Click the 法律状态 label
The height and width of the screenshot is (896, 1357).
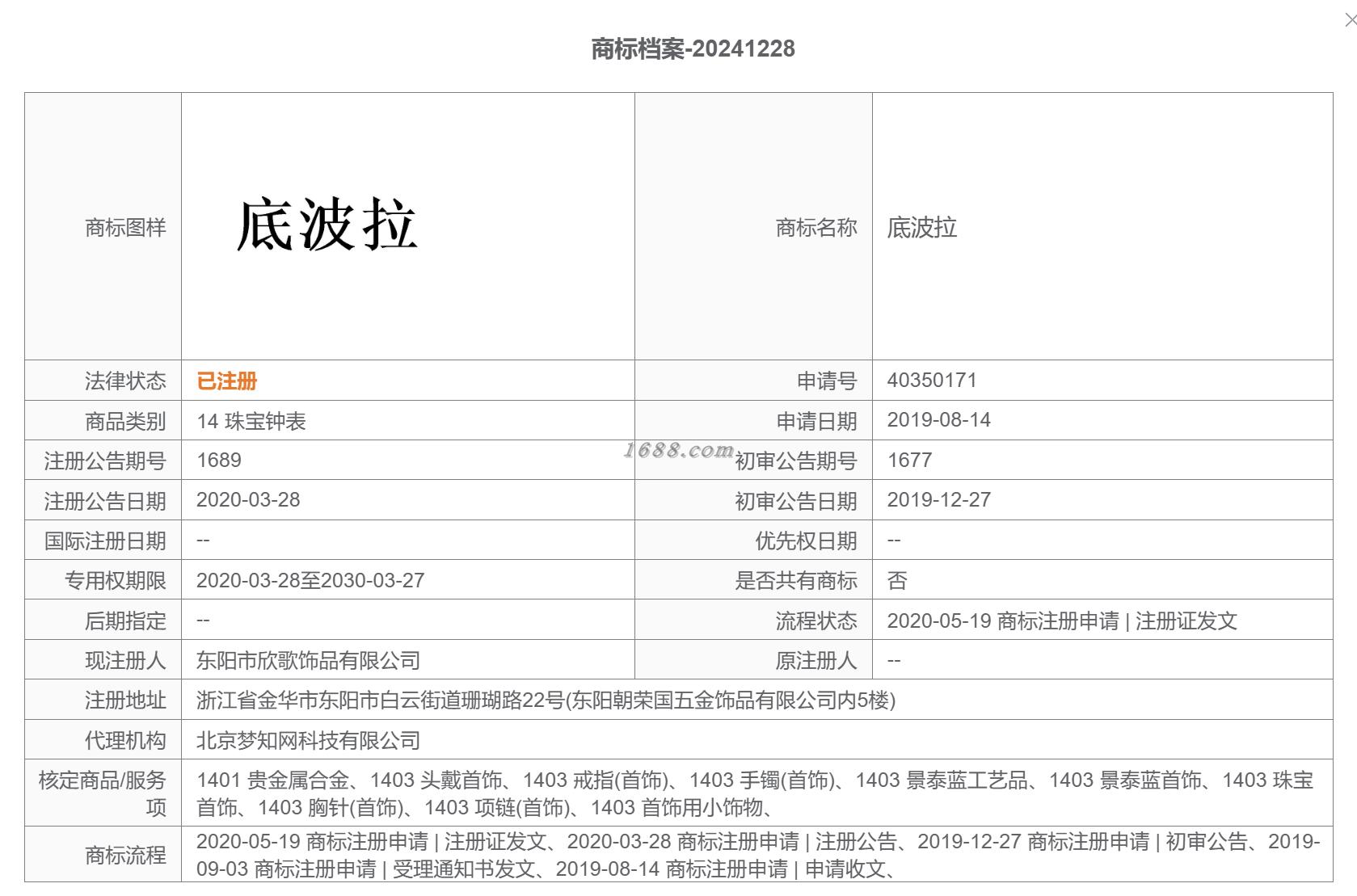pyautogui.click(x=125, y=381)
